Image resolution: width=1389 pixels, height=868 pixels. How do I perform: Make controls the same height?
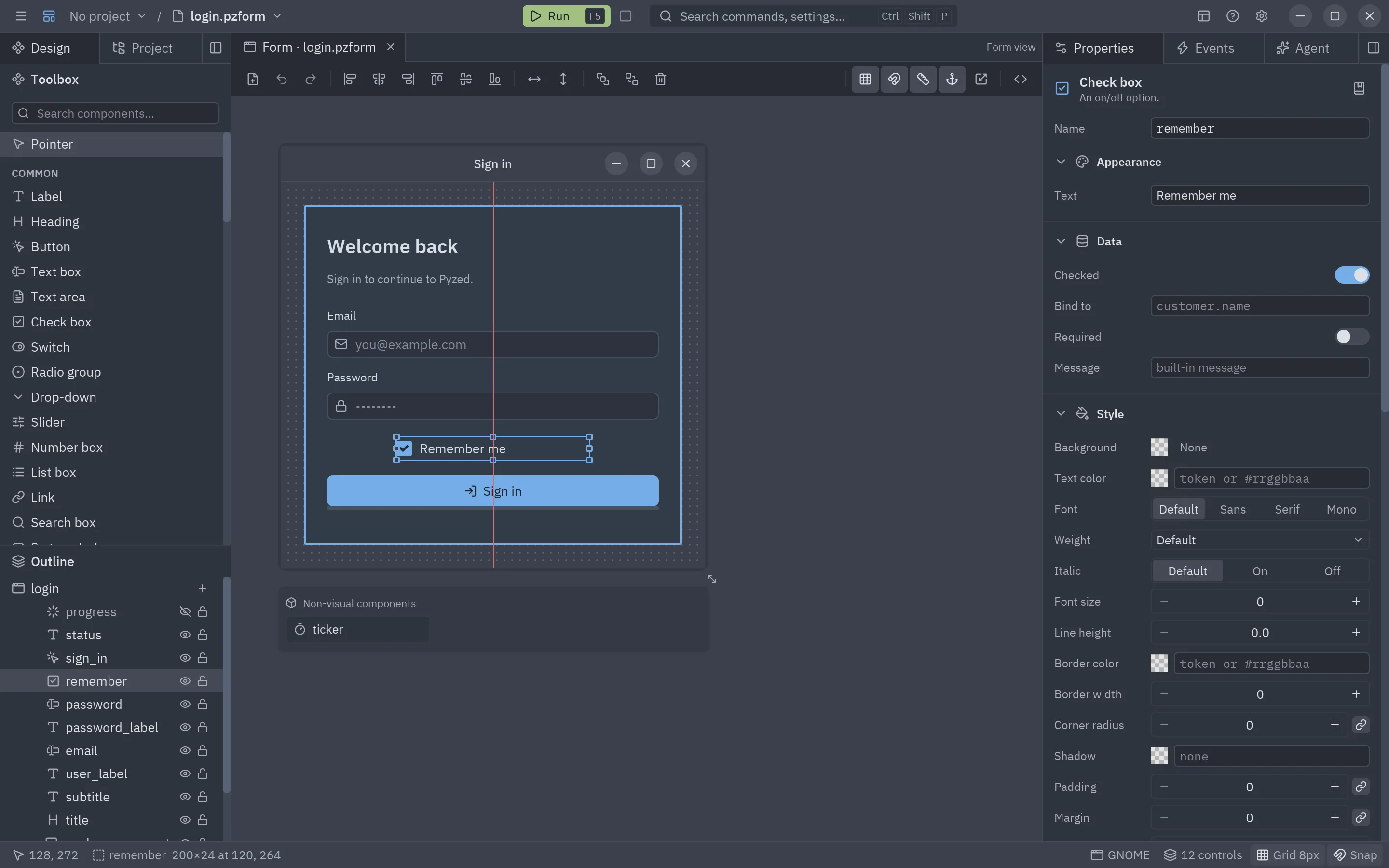pos(563,79)
